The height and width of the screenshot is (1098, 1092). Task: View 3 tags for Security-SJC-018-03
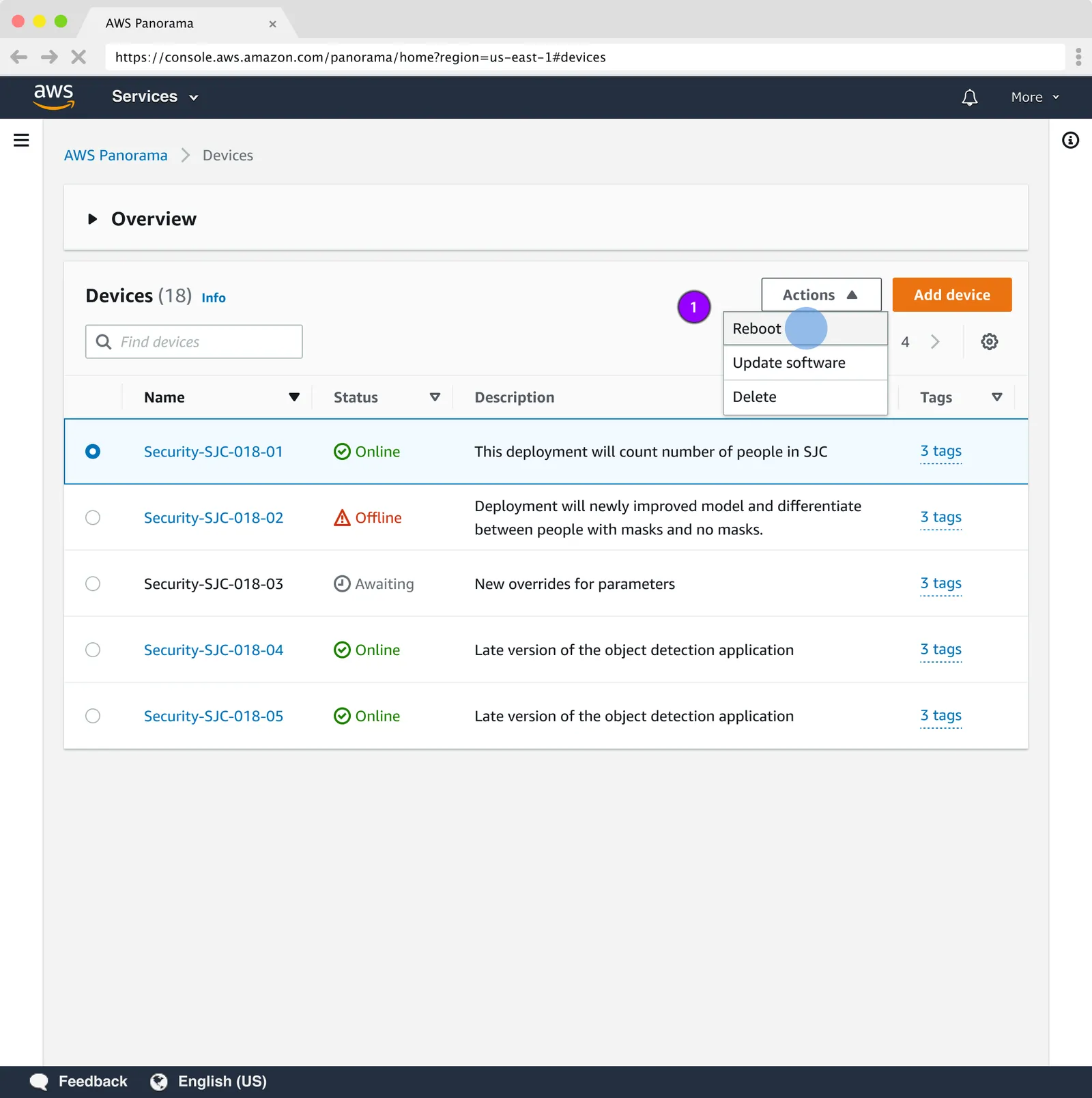tap(940, 583)
